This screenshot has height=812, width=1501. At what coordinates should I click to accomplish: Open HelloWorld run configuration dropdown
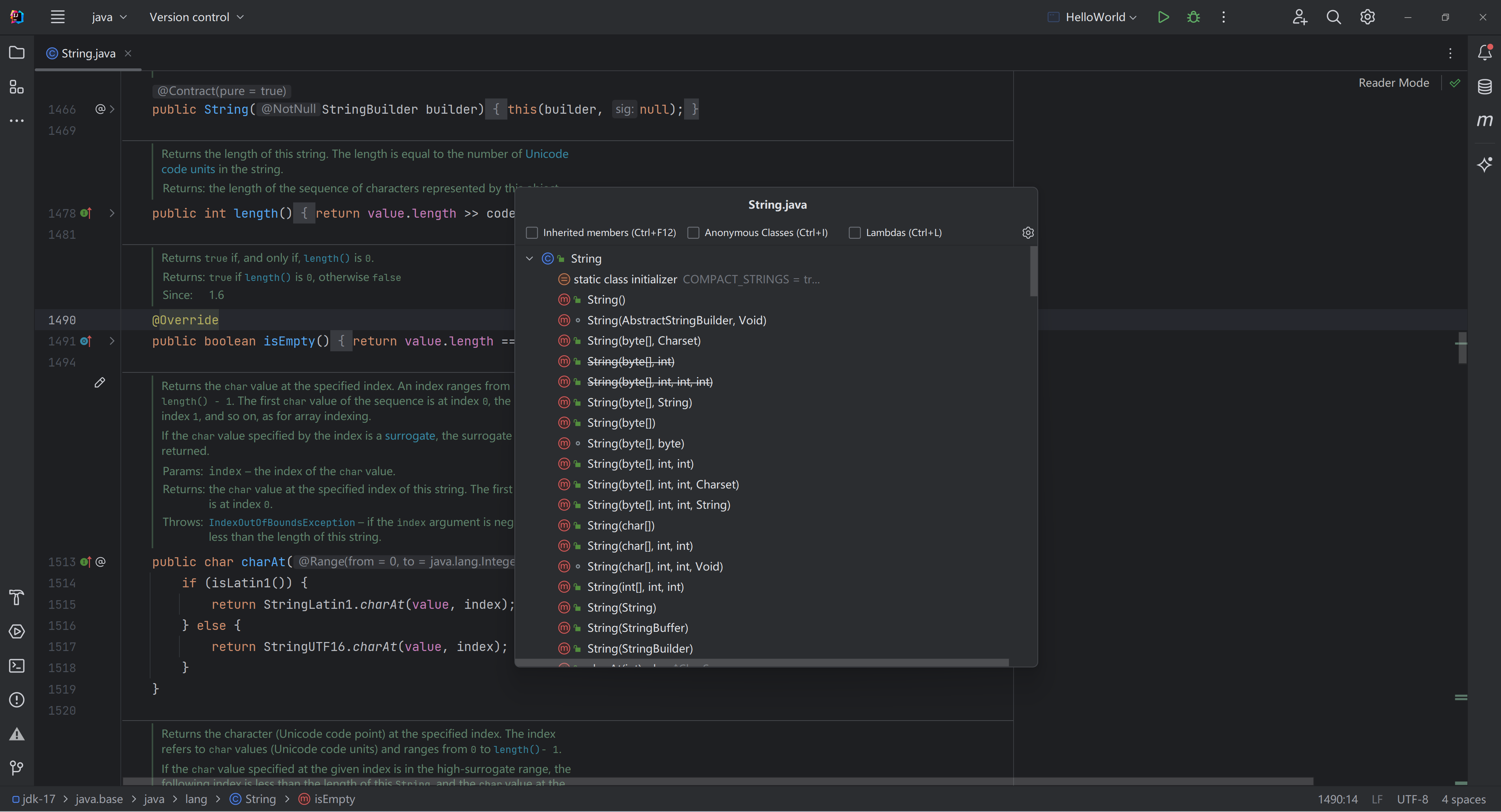pyautogui.click(x=1092, y=17)
